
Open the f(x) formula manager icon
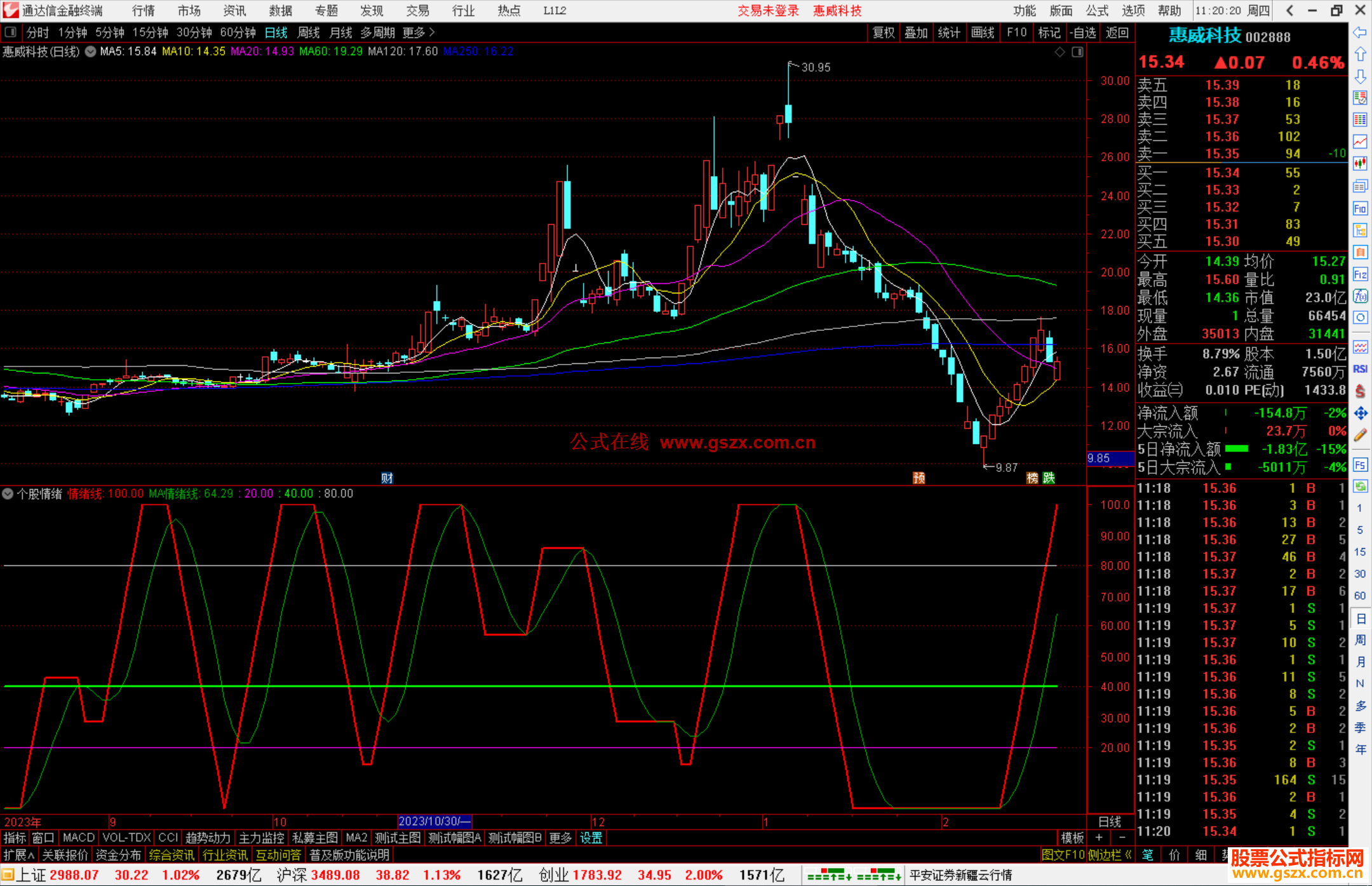(1360, 296)
